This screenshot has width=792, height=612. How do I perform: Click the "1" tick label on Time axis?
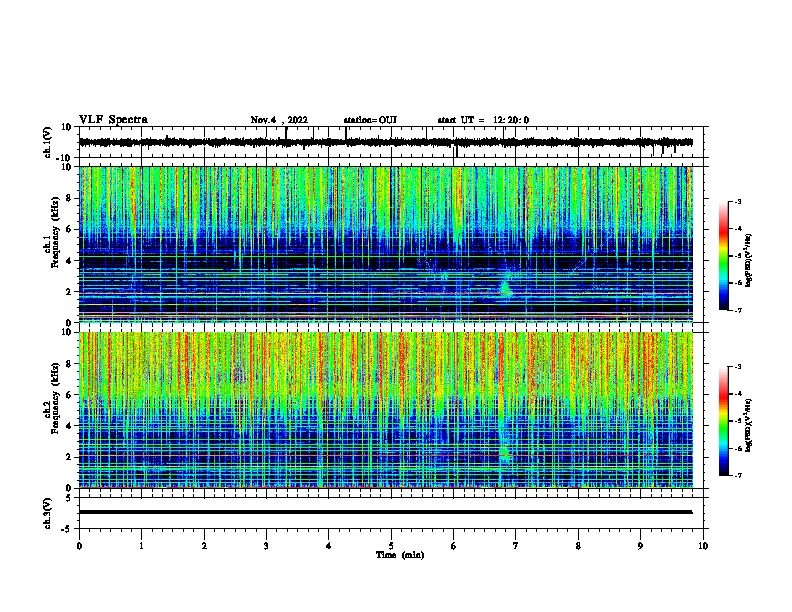141,546
